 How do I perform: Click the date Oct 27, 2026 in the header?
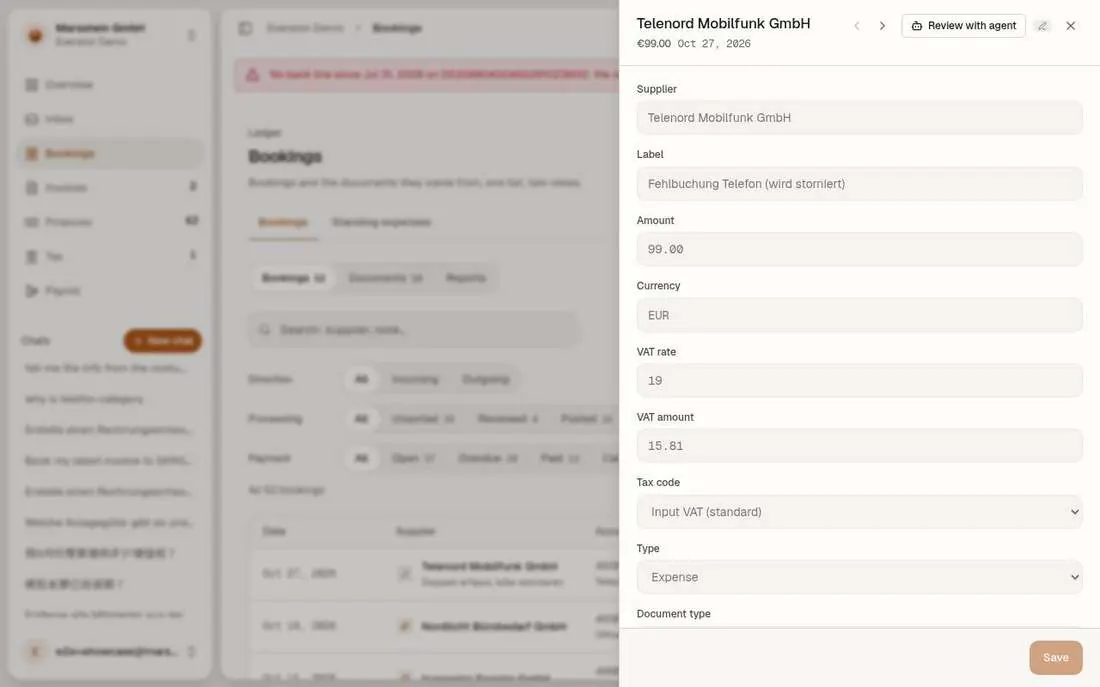pos(714,44)
